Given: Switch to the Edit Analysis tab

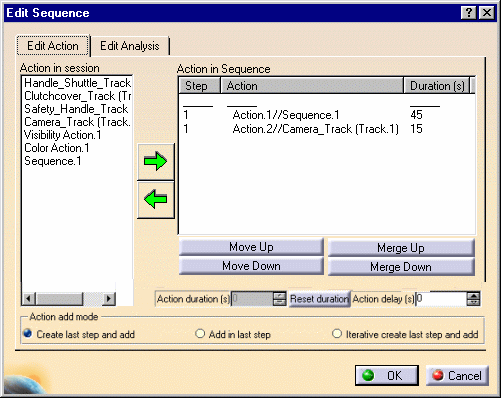Looking at the screenshot, I should [x=130, y=46].
